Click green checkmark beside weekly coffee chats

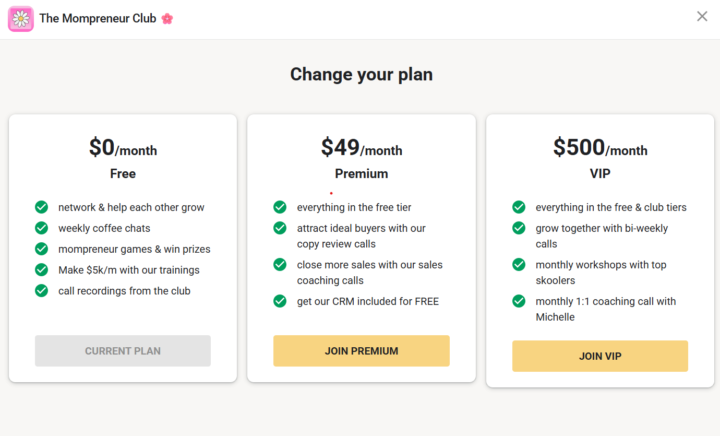[41, 228]
